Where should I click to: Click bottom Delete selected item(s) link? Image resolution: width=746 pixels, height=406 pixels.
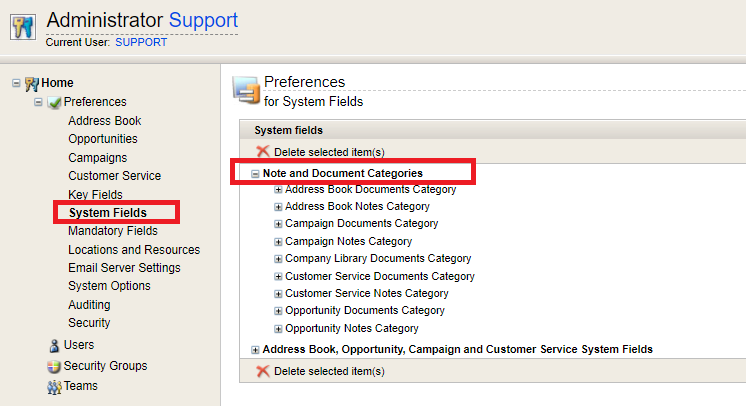[329, 371]
